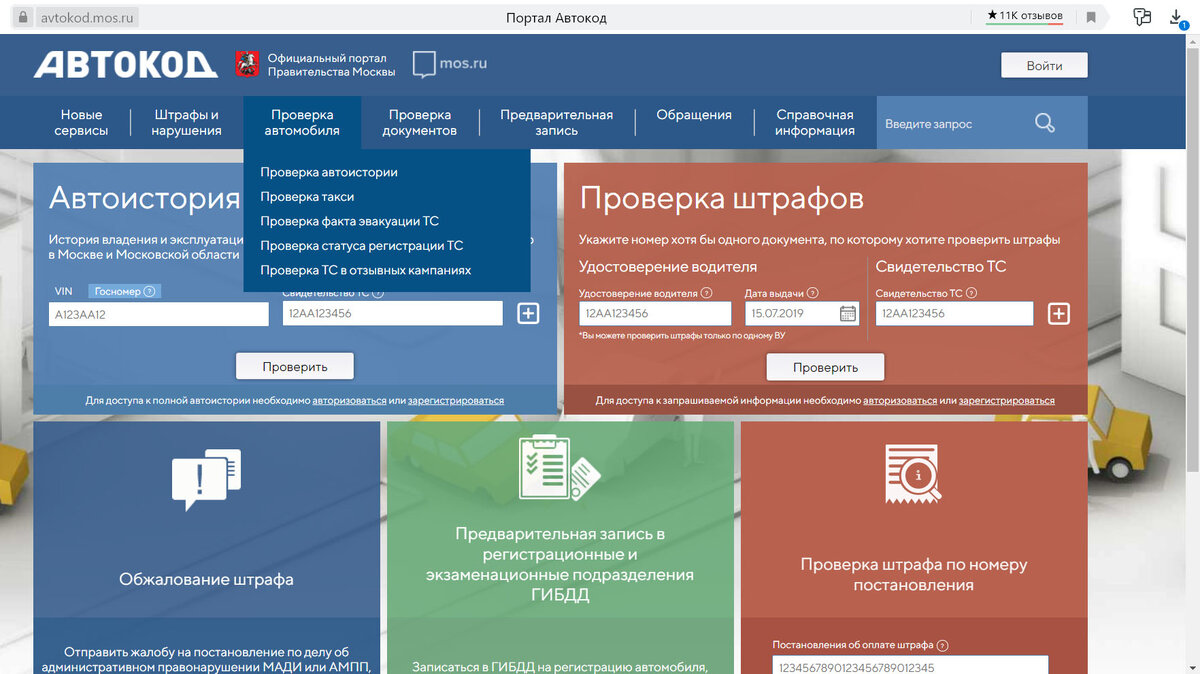The height and width of the screenshot is (674, 1200).
Task: Focus the Введите запрос search field
Action: [x=955, y=124]
